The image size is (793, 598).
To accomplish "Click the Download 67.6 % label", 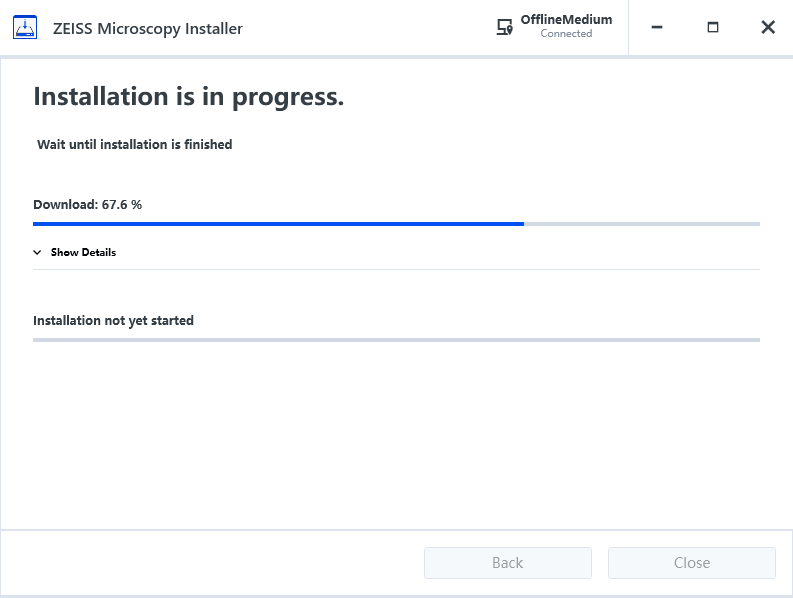I will [x=88, y=204].
